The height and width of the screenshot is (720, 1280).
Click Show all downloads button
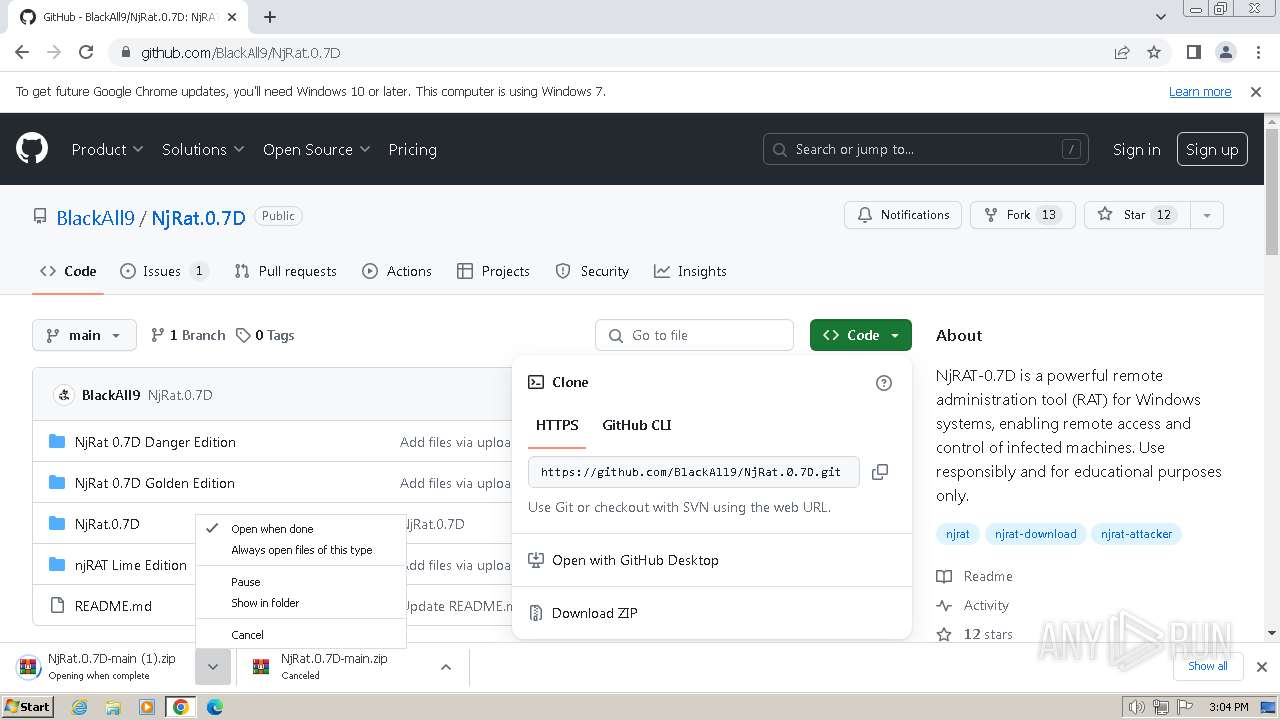tap(1207, 666)
